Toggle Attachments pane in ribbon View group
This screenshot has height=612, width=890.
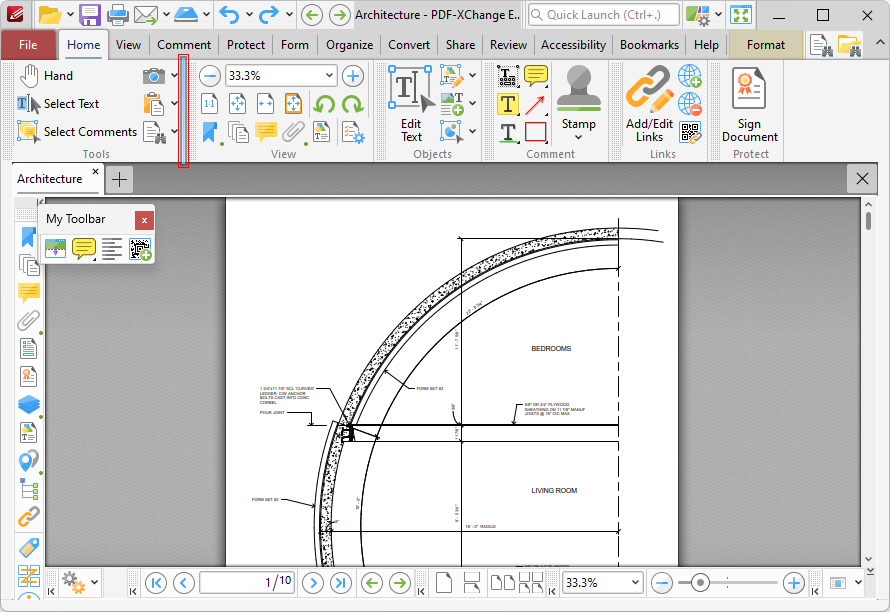point(293,132)
